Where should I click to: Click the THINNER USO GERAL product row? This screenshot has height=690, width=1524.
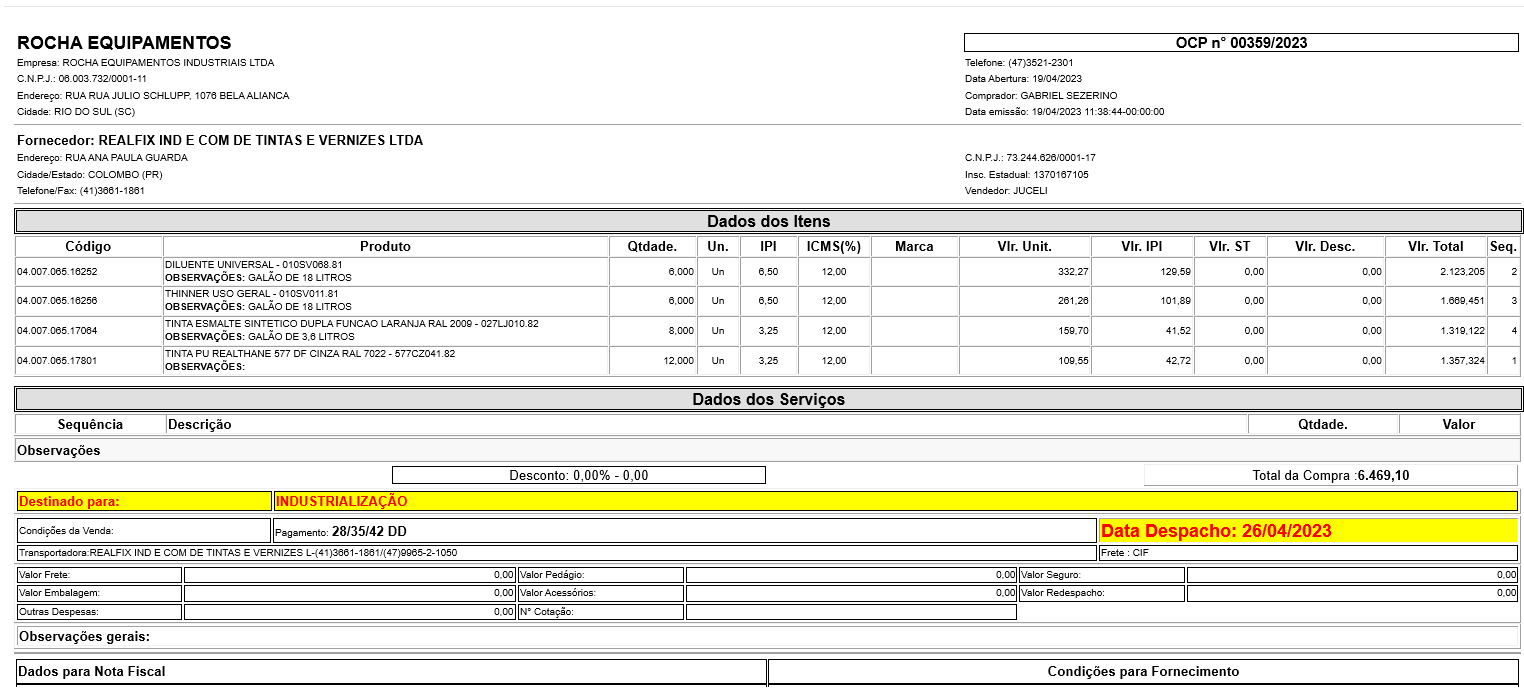coord(386,301)
